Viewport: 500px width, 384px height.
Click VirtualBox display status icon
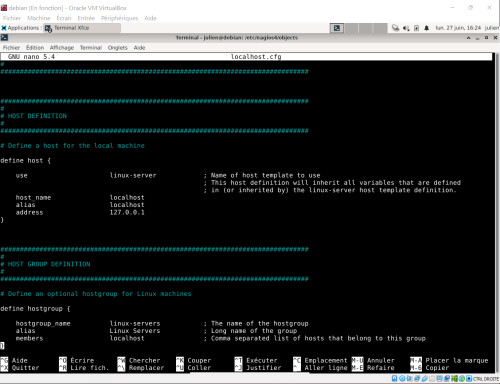point(440,379)
